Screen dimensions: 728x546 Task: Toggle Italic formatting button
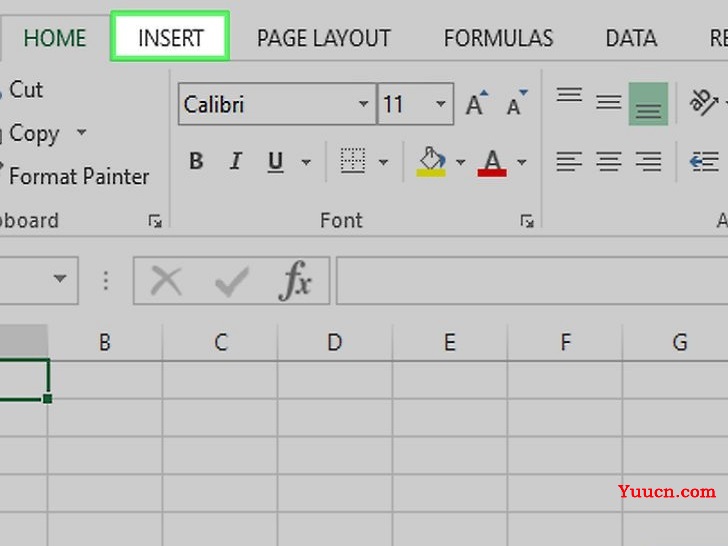pos(236,161)
